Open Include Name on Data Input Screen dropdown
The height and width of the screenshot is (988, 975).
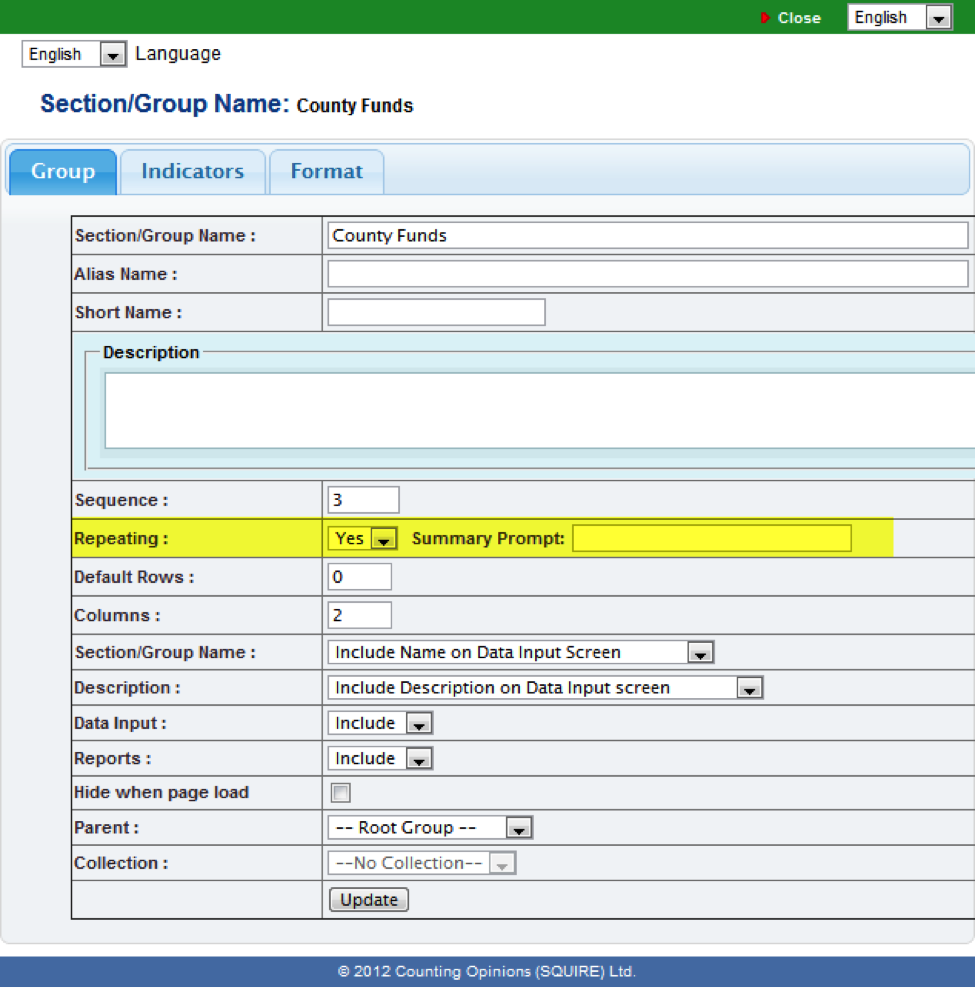point(520,653)
